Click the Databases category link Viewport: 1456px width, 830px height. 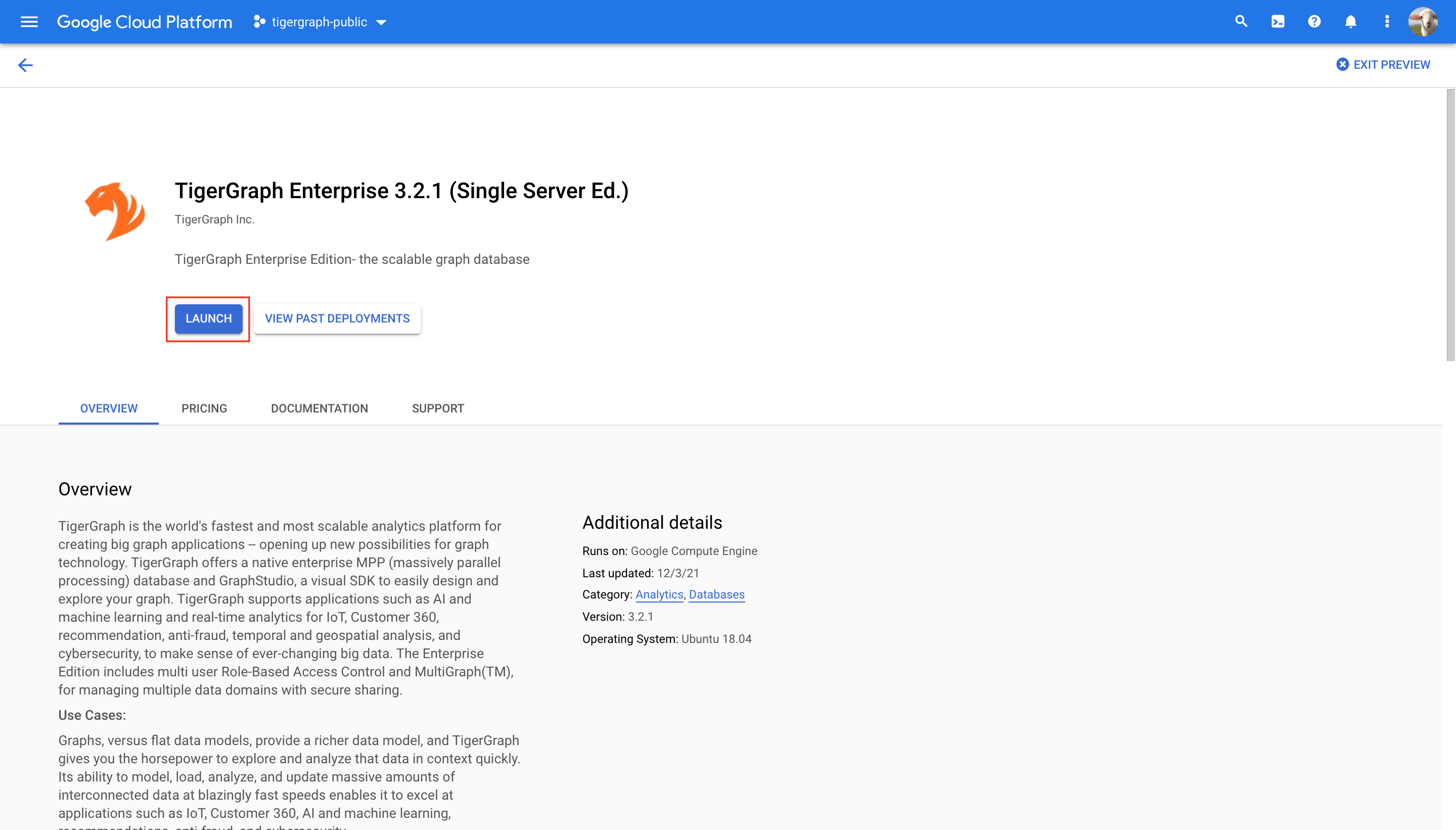[x=717, y=595]
